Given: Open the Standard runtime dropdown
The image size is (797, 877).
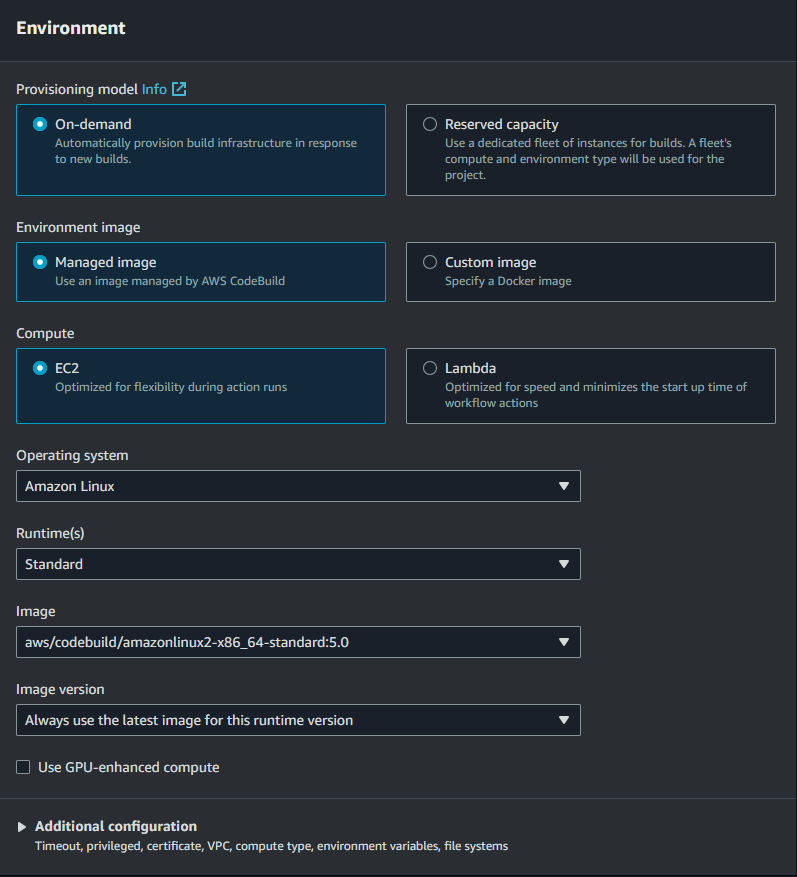Looking at the screenshot, I should coord(298,564).
